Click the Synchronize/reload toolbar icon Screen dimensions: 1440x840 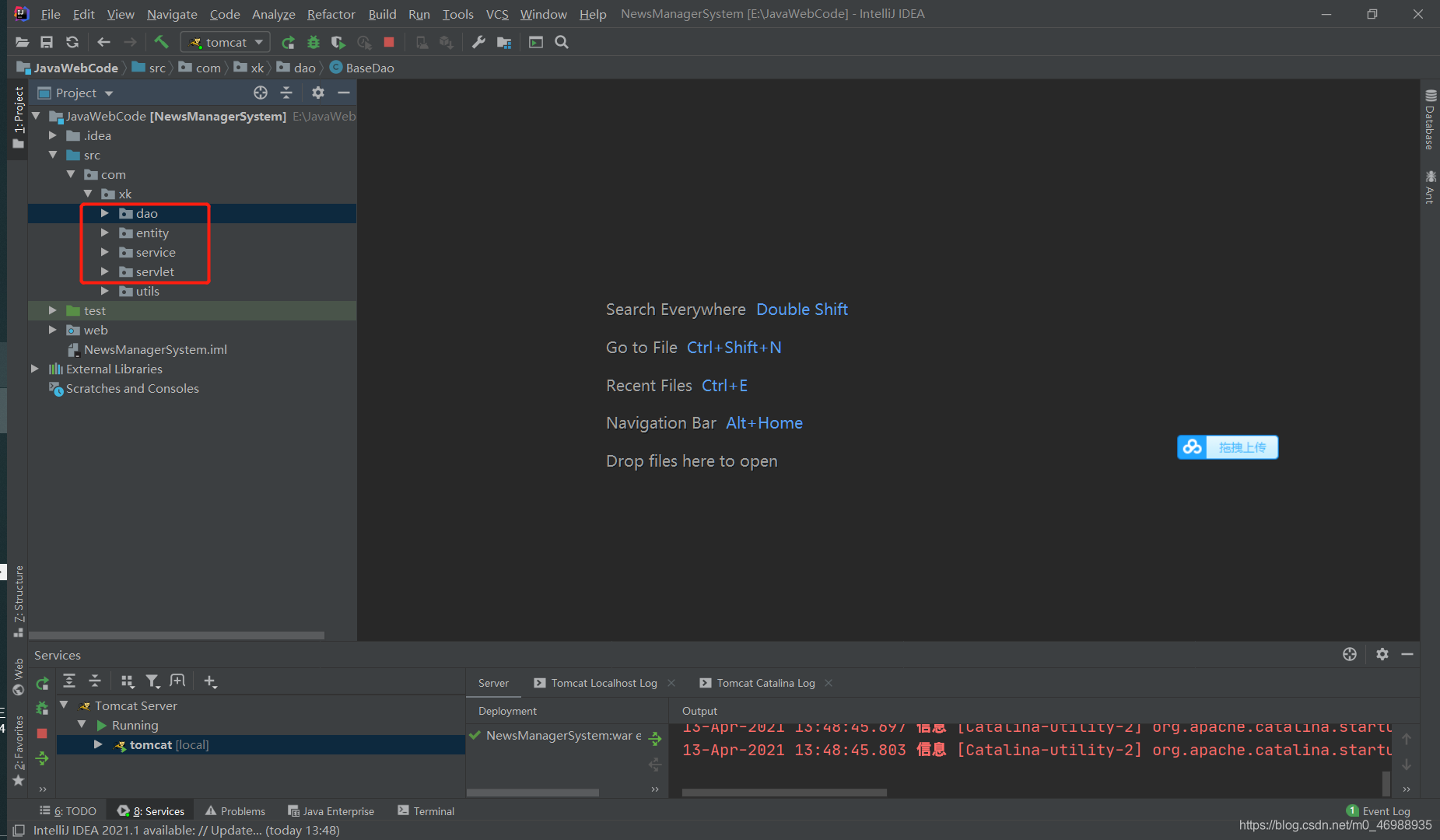(x=72, y=42)
